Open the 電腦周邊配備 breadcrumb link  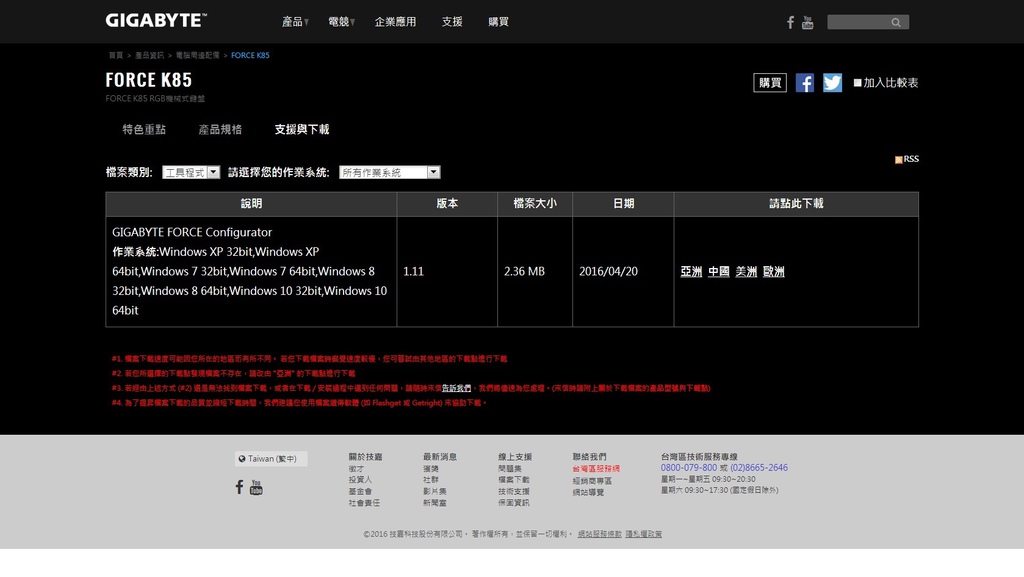pos(197,55)
